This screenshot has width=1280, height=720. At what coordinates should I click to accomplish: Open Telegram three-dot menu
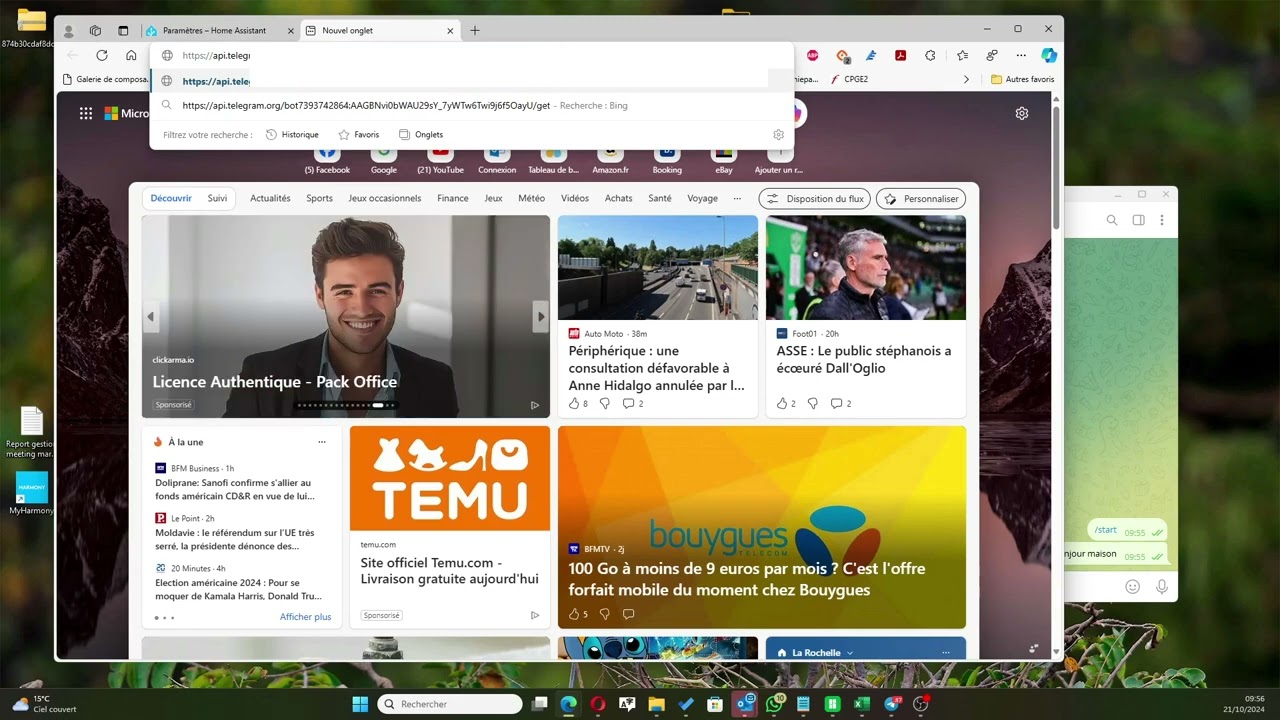(x=1162, y=220)
